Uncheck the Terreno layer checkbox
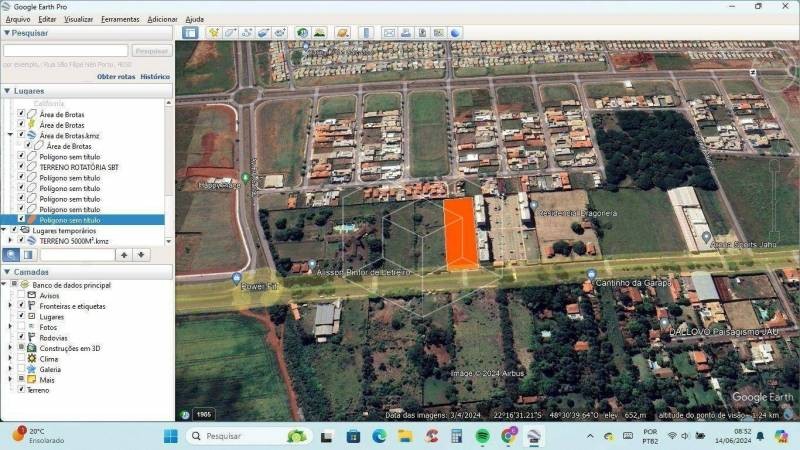This screenshot has width=800, height=450. coord(21,389)
